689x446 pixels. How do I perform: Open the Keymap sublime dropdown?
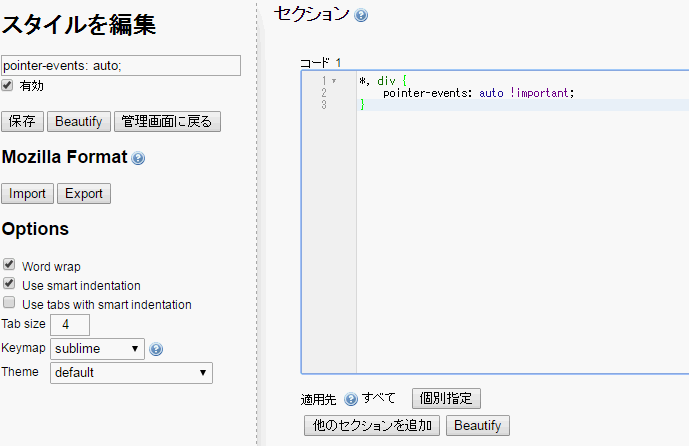pos(97,349)
